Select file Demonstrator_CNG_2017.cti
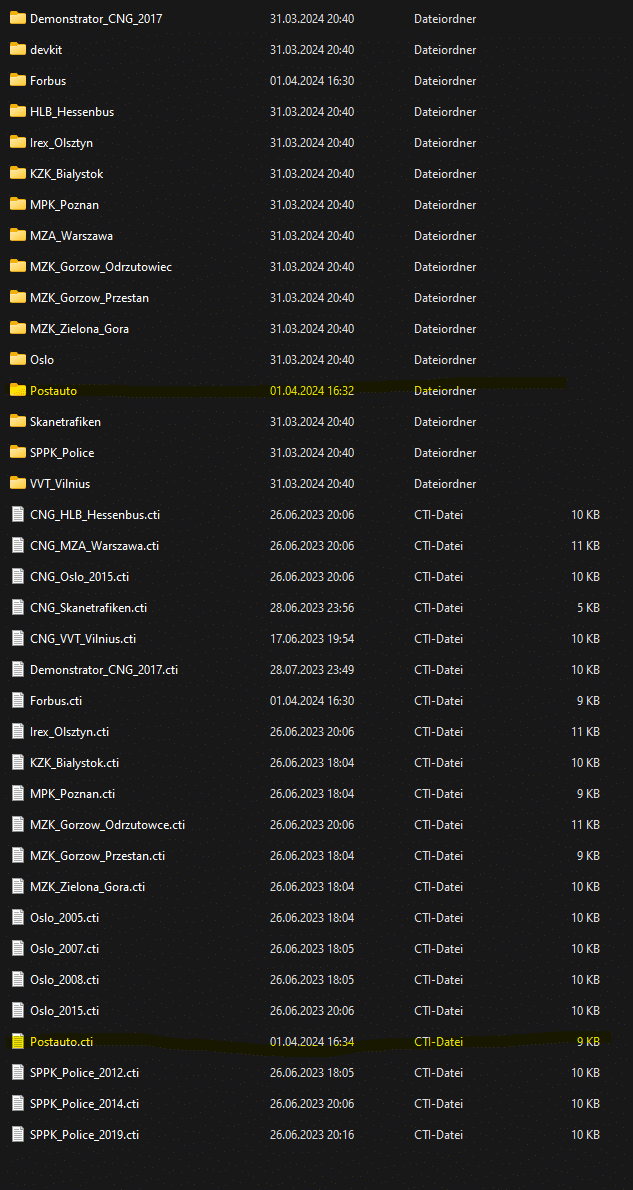Viewport: 633px width, 1190px height. [x=104, y=669]
